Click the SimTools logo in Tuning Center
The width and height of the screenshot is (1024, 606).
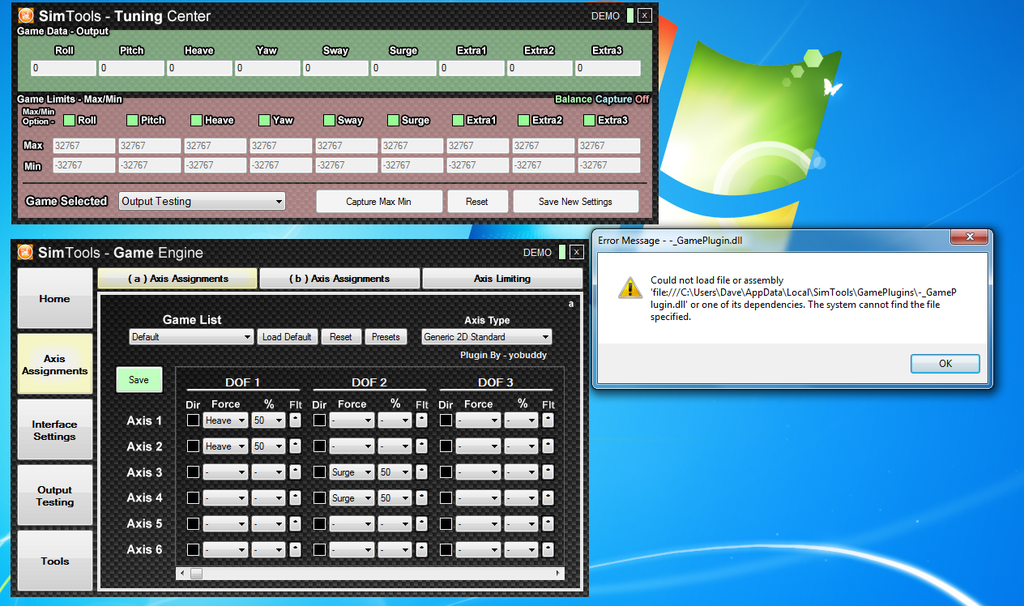pyautogui.click(x=25, y=15)
